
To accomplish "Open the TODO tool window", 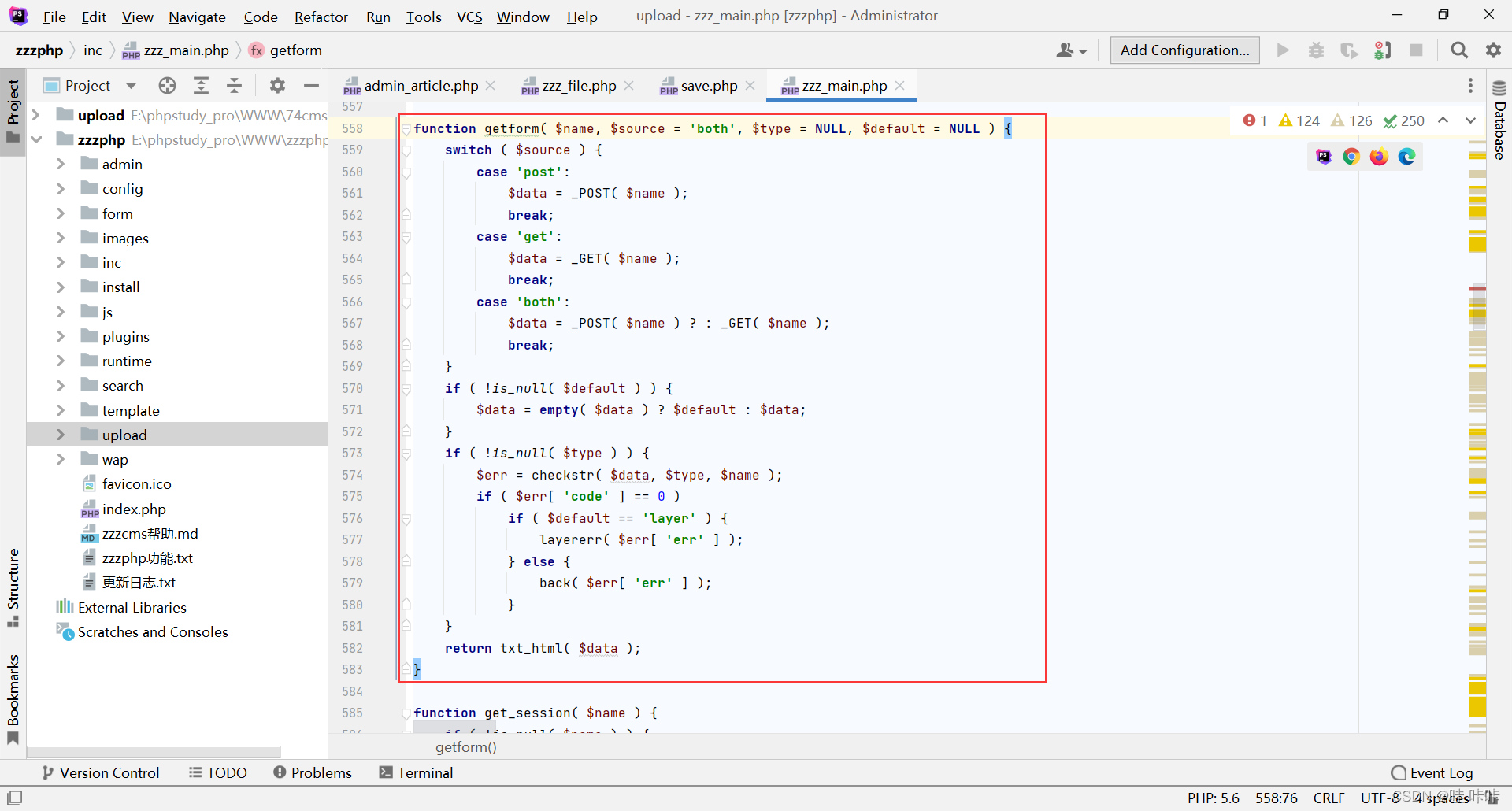I will pos(218,772).
